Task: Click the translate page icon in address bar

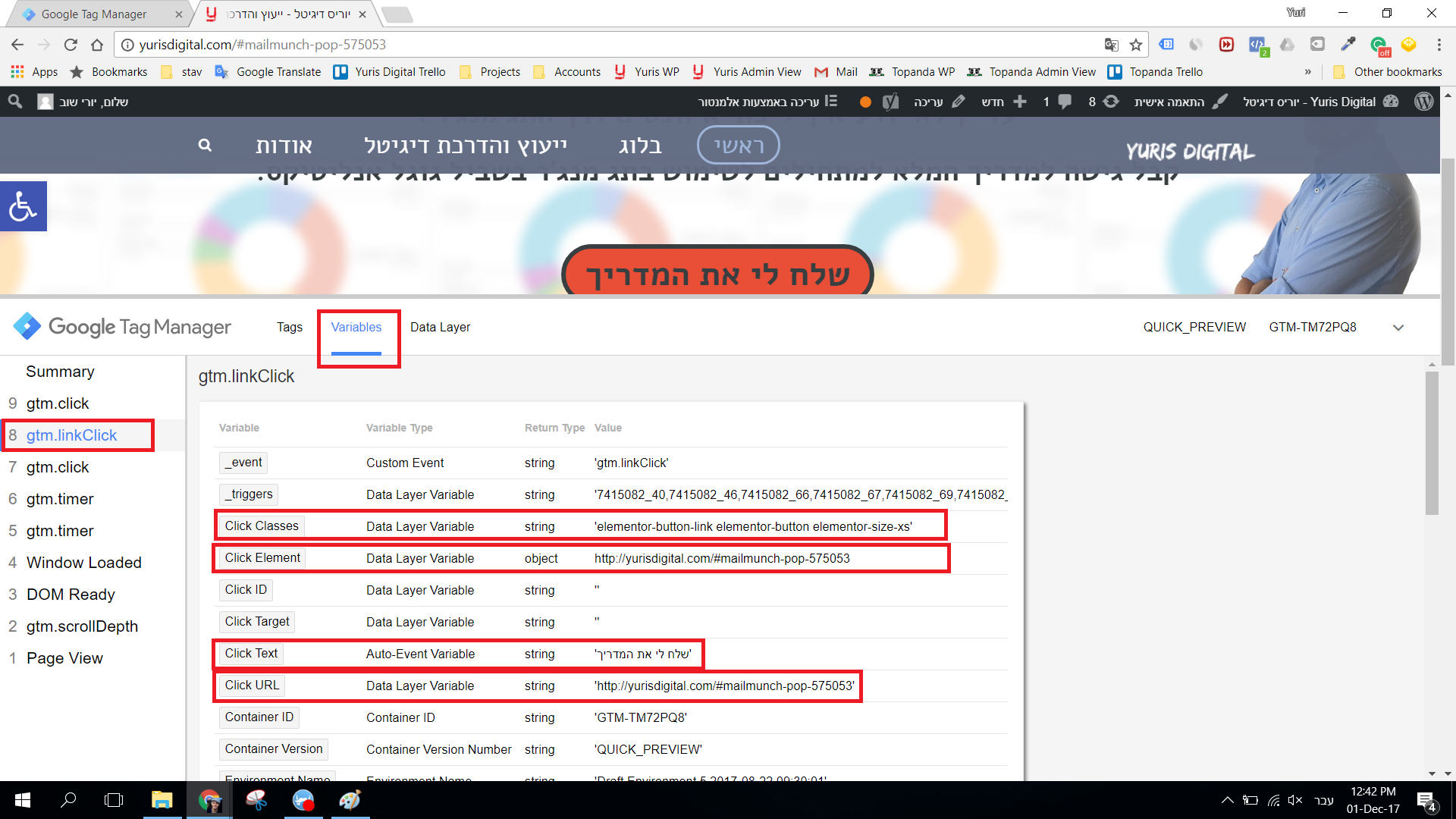Action: pyautogui.click(x=1112, y=45)
